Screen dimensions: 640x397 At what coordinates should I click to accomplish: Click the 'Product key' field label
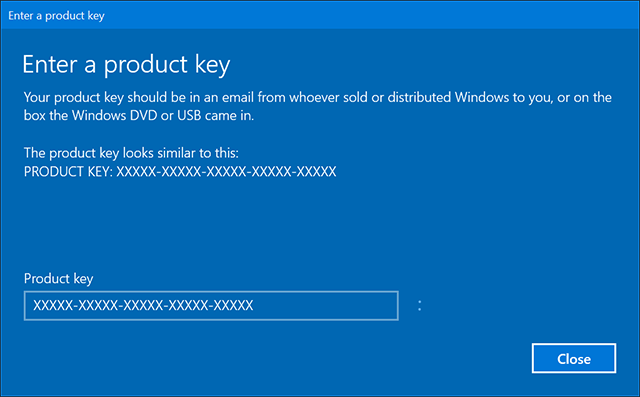point(58,279)
